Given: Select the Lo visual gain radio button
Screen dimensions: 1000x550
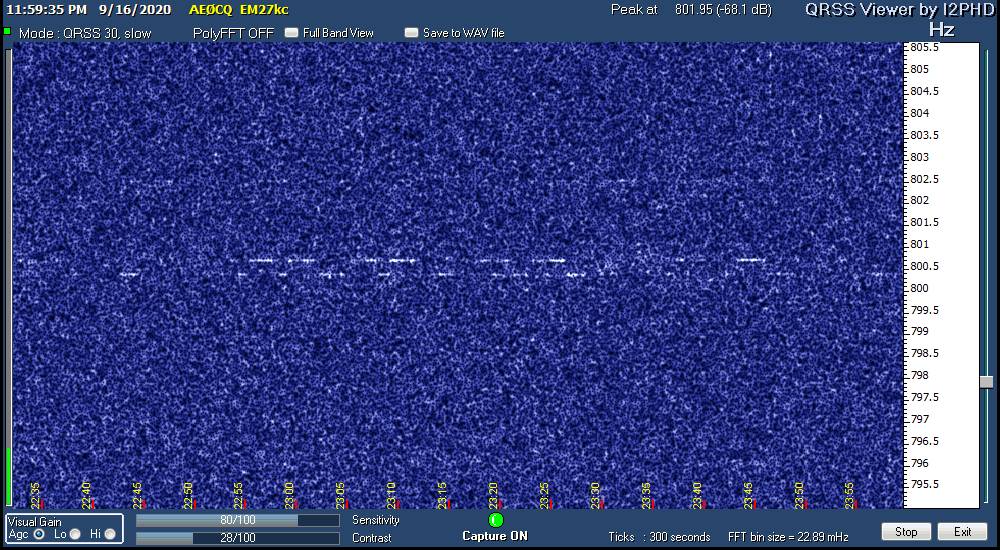Looking at the screenshot, I should point(75,534).
